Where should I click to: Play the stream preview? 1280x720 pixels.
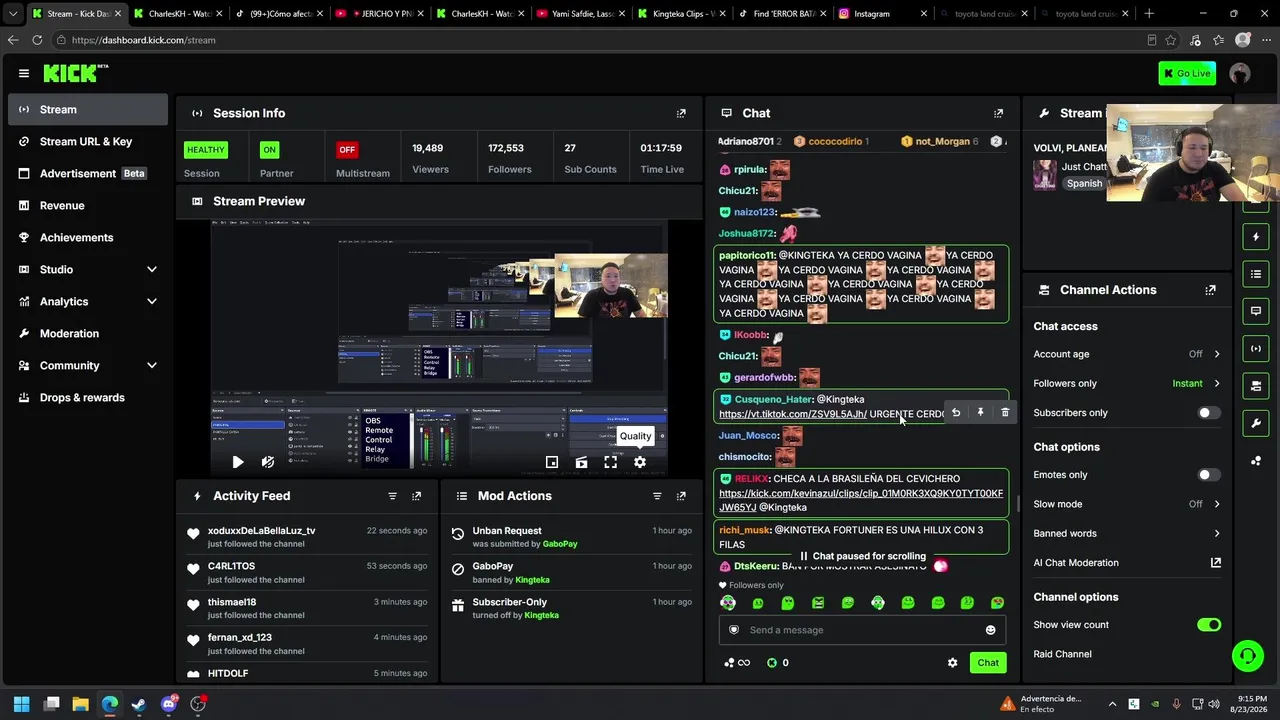point(237,462)
